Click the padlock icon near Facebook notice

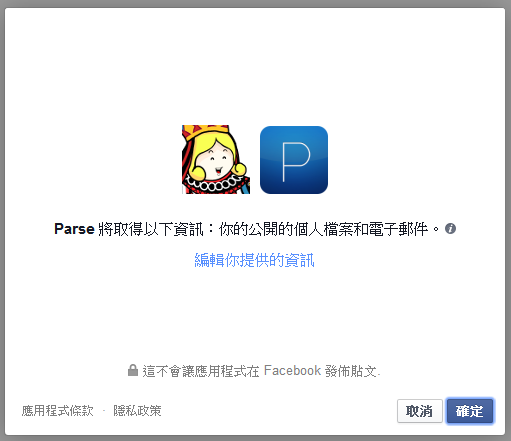tap(133, 370)
